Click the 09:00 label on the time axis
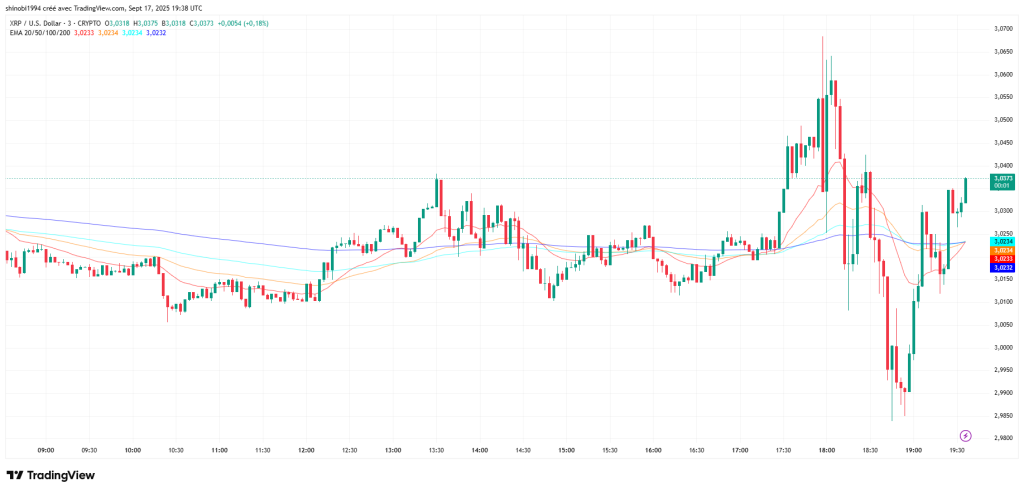The height and width of the screenshot is (492, 1024). coord(45,451)
